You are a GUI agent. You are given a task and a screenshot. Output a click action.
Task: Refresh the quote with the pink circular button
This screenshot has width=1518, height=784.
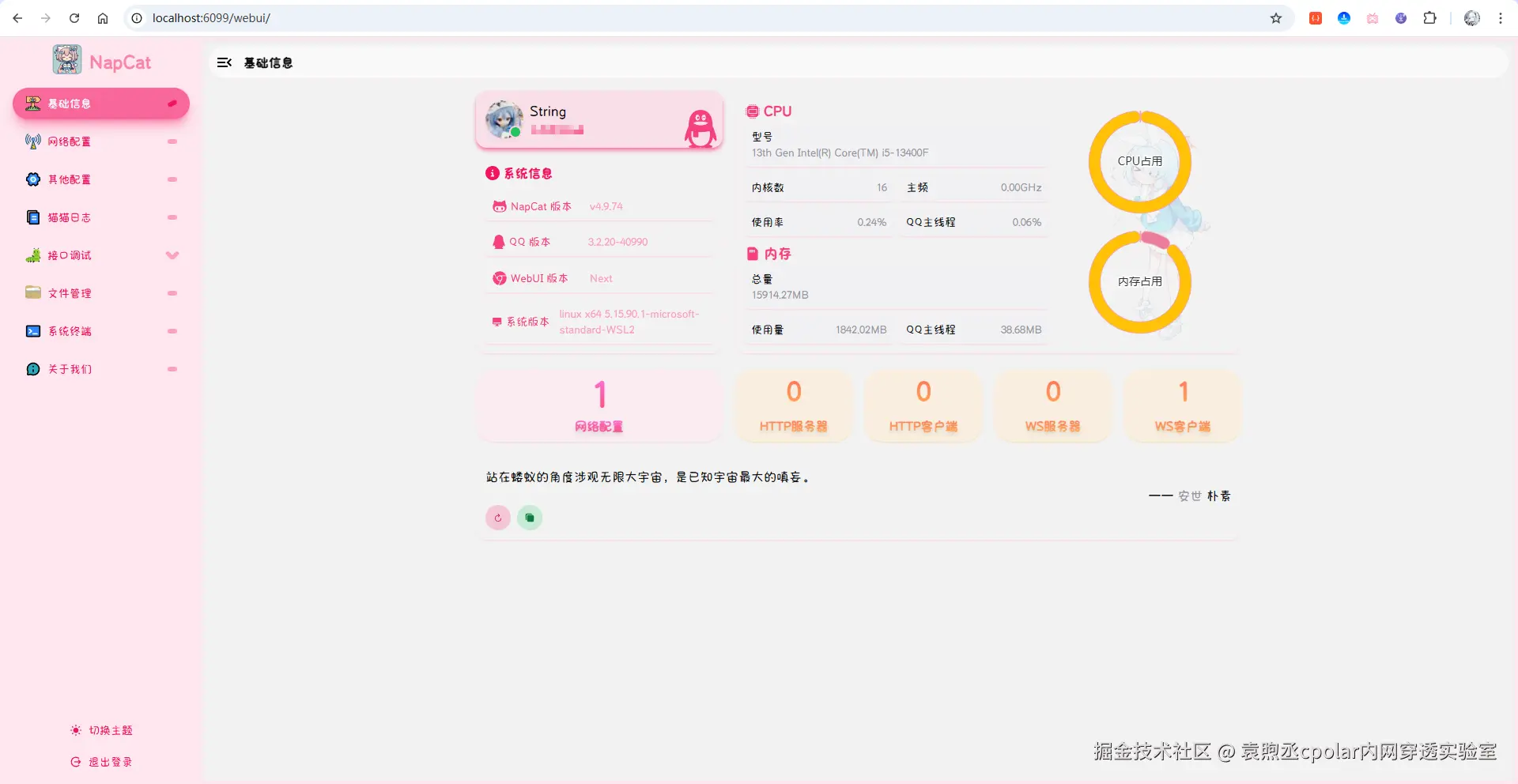498,518
